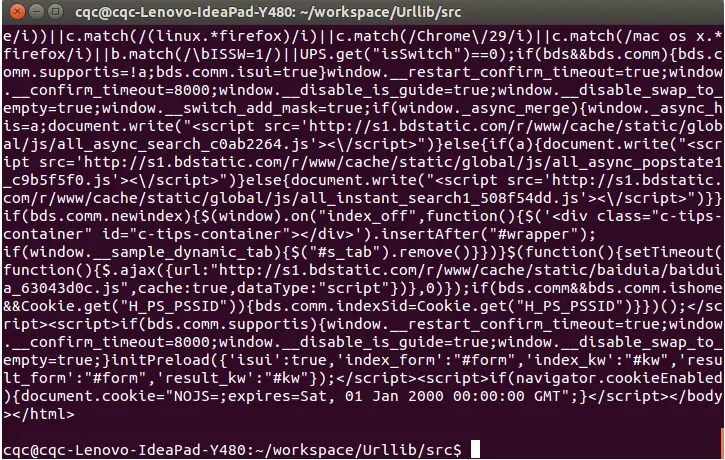
Task: Click the text navigator.cookieEnabled
Action: click(619, 378)
